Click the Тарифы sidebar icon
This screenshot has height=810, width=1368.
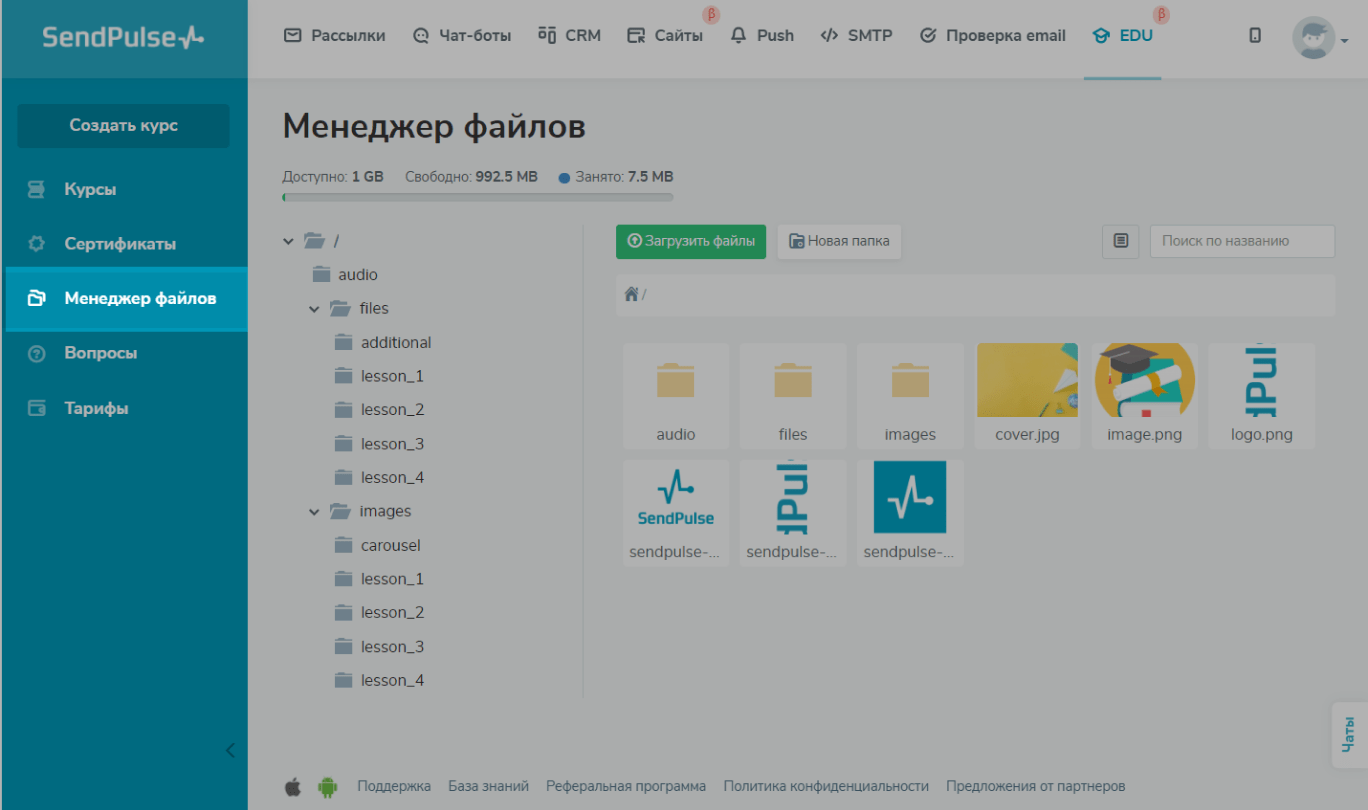[37, 408]
